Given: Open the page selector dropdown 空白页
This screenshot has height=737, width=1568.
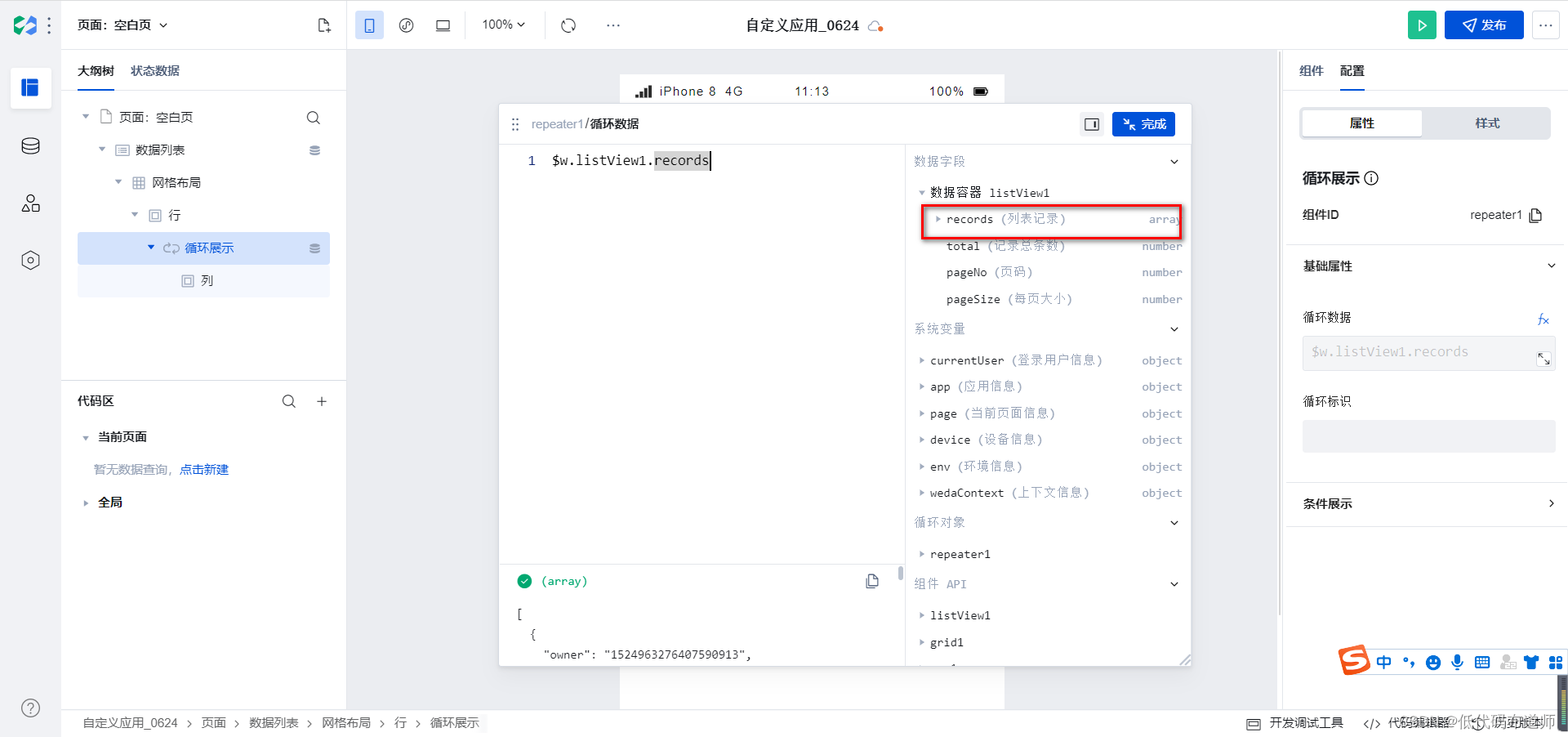Looking at the screenshot, I should (122, 25).
